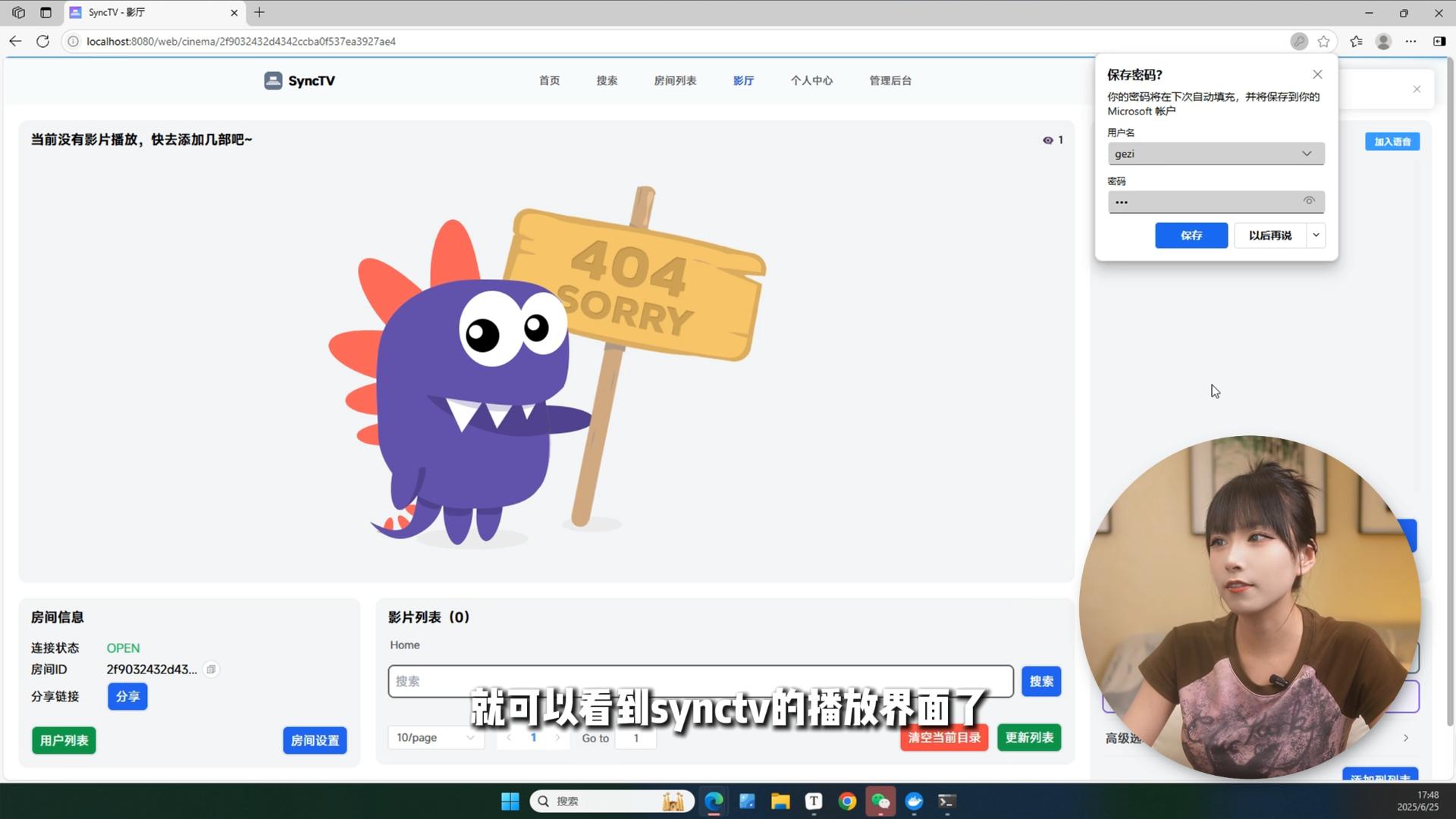Click the 加入语音 button
Viewport: 1456px width, 819px height.
click(1392, 142)
